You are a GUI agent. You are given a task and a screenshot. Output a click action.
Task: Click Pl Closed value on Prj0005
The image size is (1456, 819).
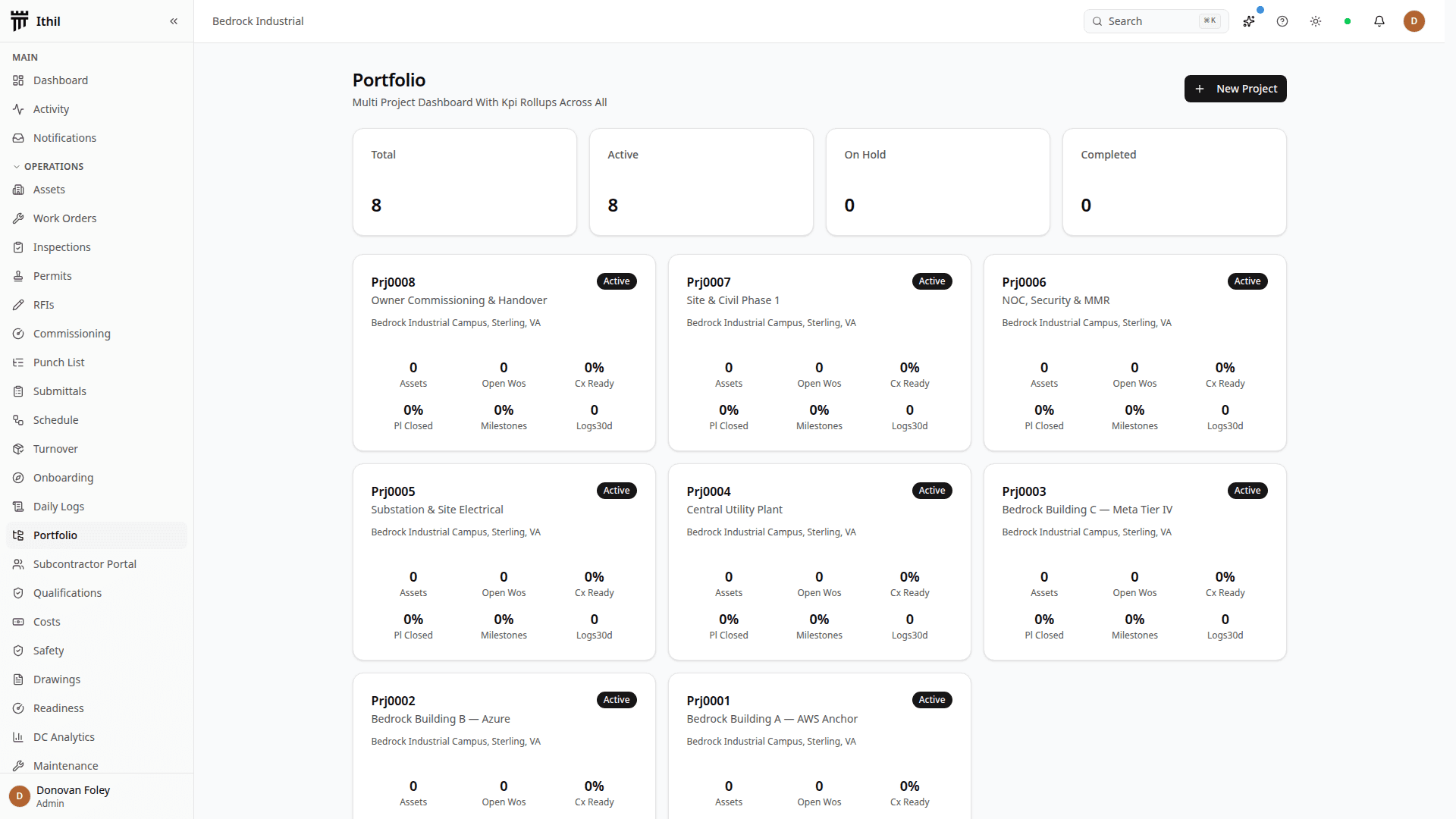coord(413,620)
